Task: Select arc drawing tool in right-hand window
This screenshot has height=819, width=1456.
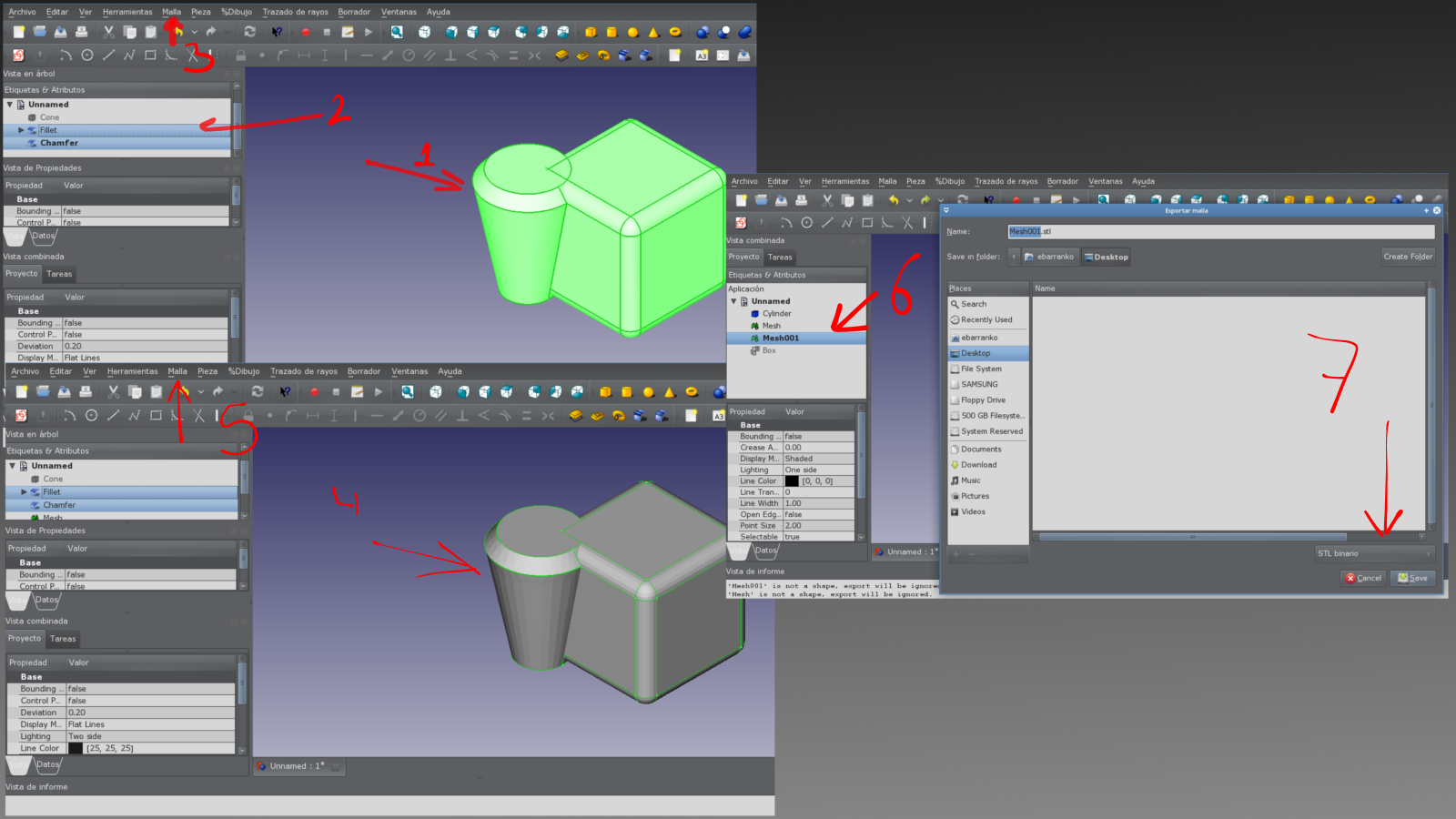Action: point(786,223)
